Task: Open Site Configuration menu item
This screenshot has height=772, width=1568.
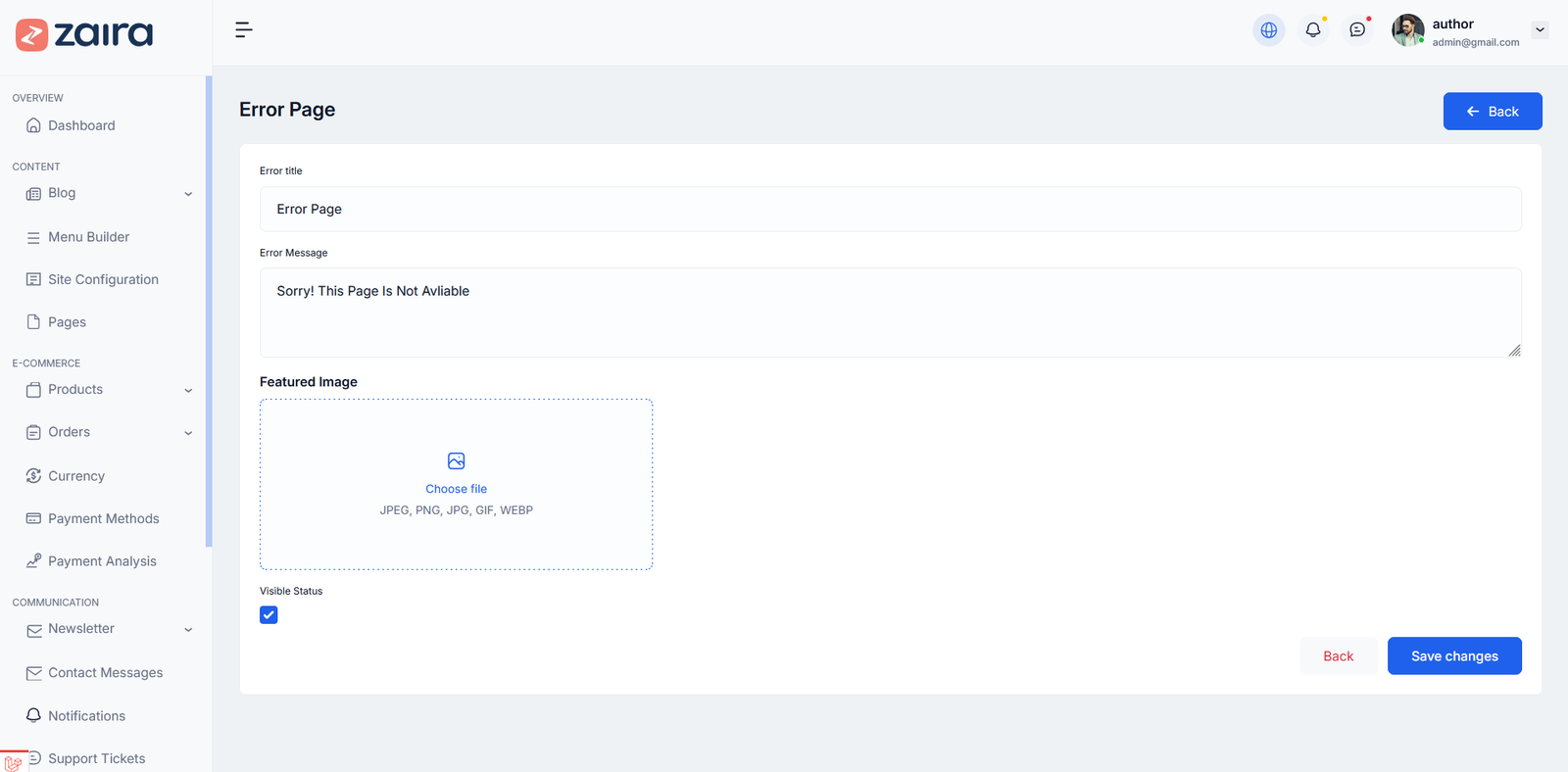Action: coord(103,279)
